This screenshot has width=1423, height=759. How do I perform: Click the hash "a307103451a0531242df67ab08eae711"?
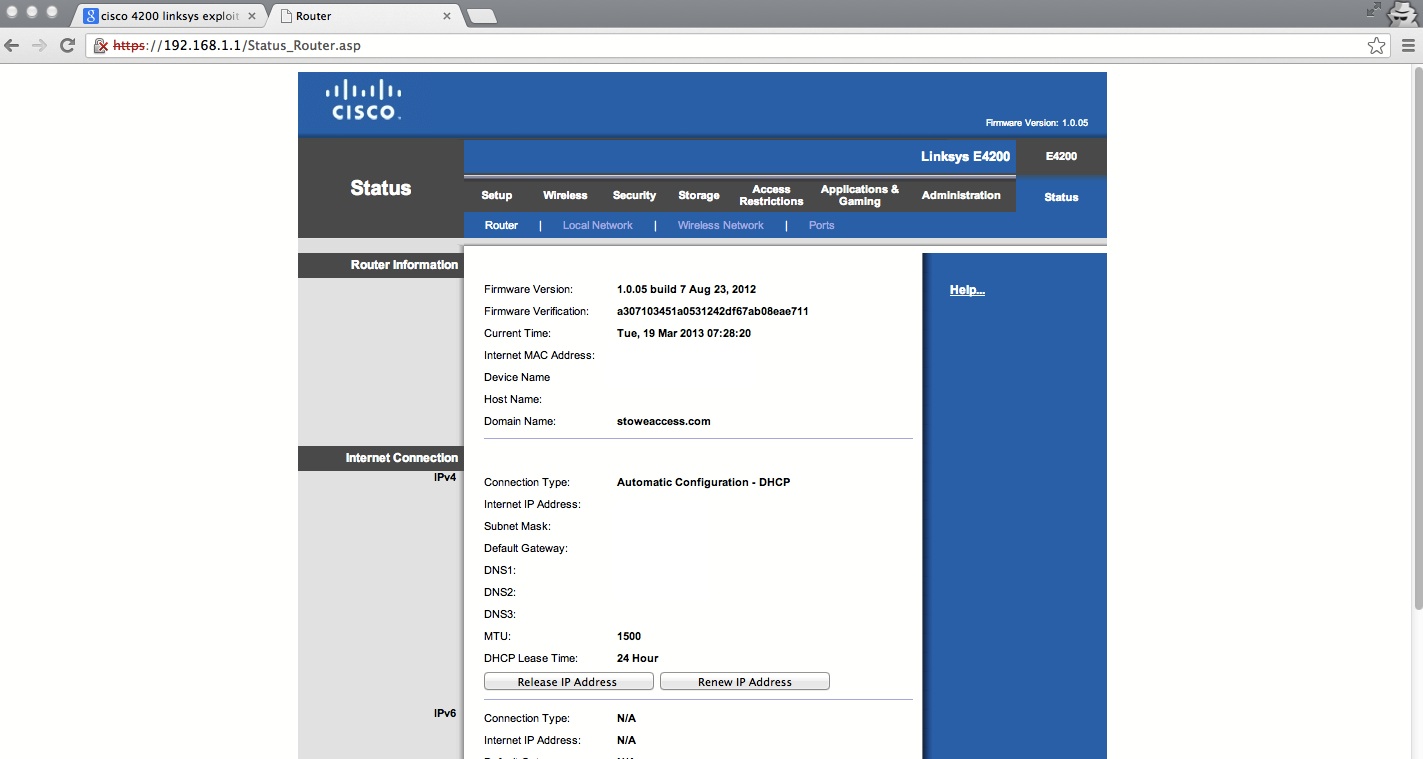[x=713, y=311]
